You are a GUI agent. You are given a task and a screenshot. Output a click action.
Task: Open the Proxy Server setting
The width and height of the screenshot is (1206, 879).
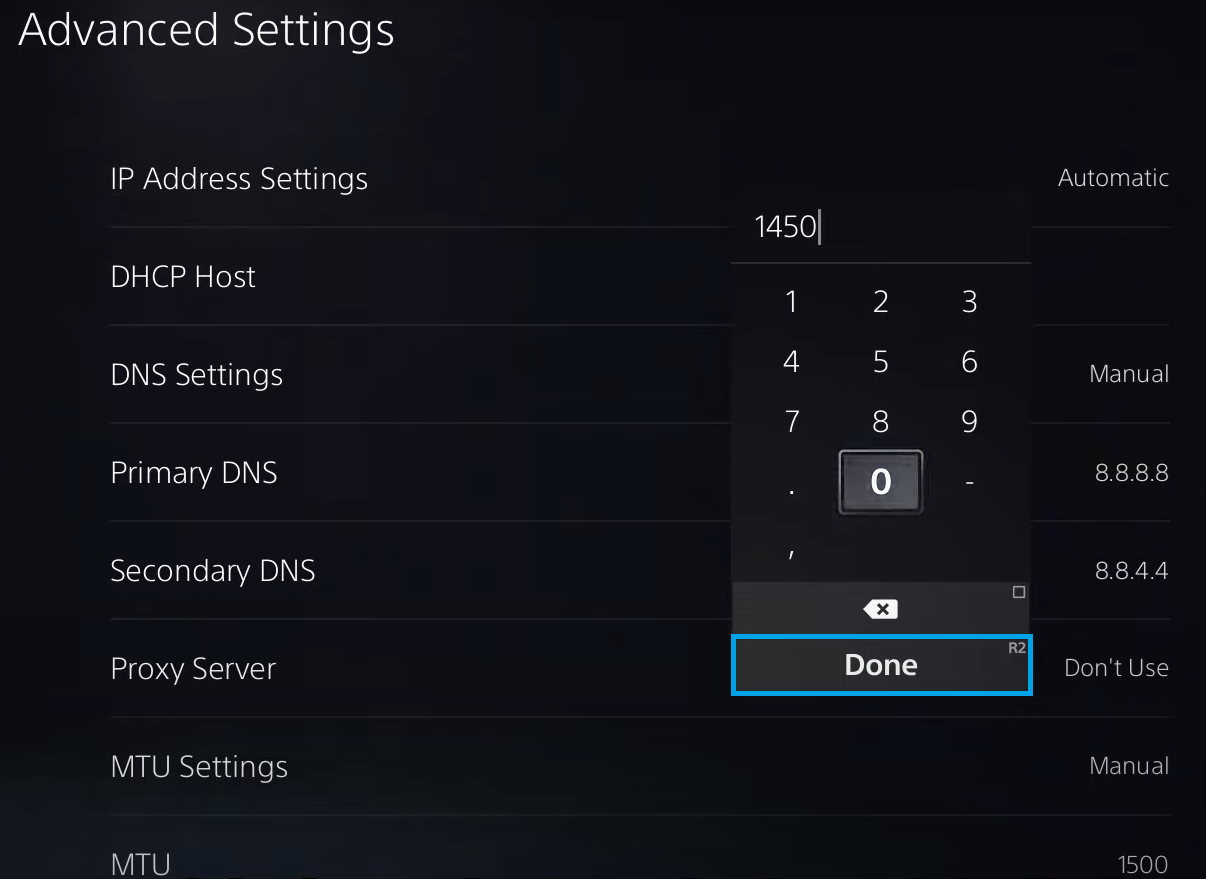pos(193,669)
